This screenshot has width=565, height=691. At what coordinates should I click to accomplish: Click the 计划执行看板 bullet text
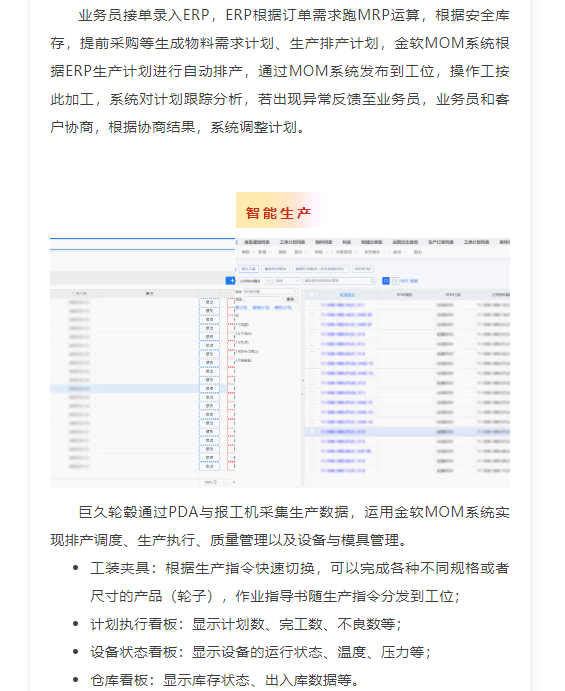pos(246,624)
